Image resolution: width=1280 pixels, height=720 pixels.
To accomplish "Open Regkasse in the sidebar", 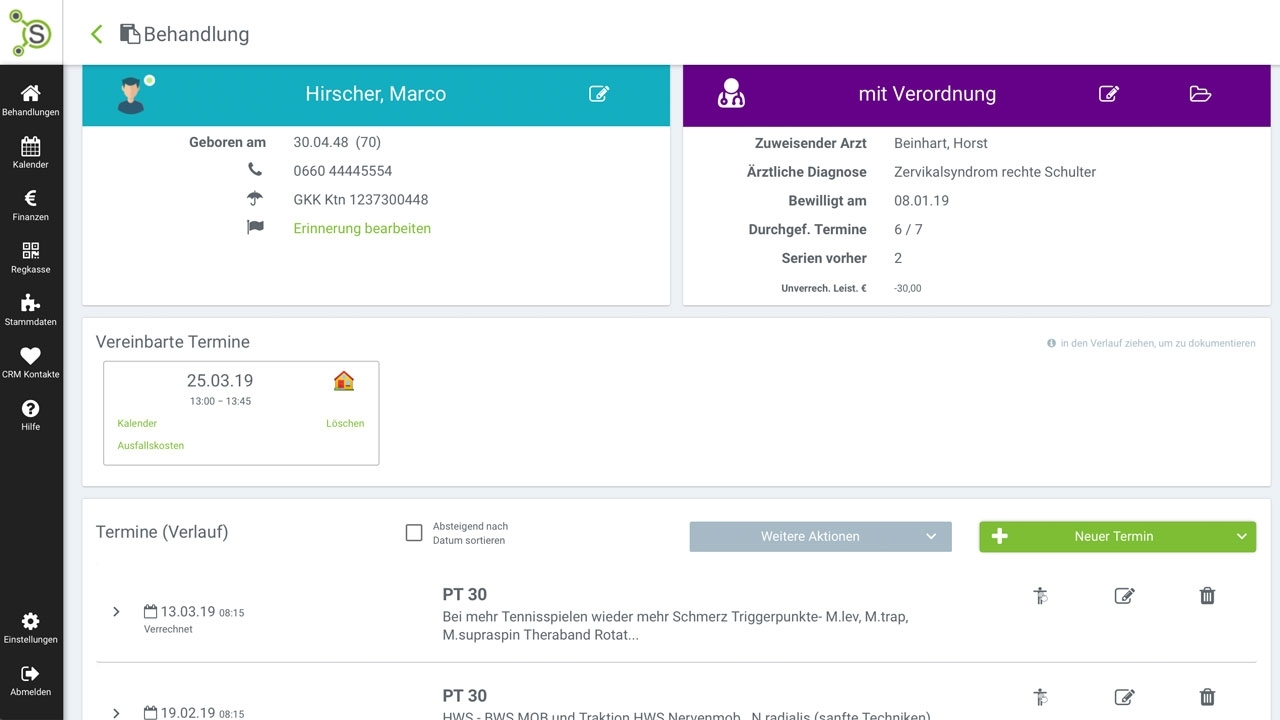I will pos(31,257).
